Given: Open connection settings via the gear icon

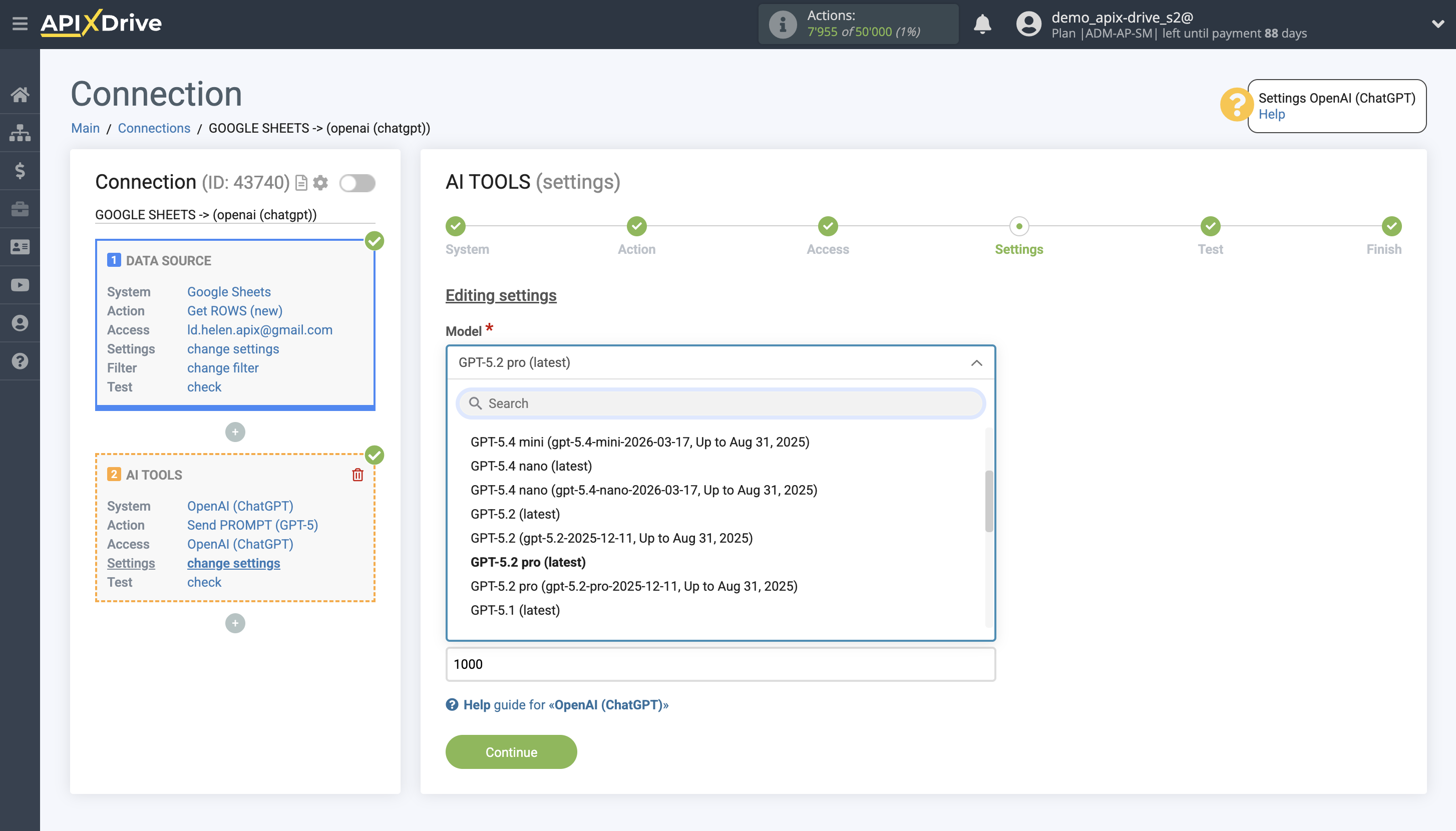Looking at the screenshot, I should (321, 182).
